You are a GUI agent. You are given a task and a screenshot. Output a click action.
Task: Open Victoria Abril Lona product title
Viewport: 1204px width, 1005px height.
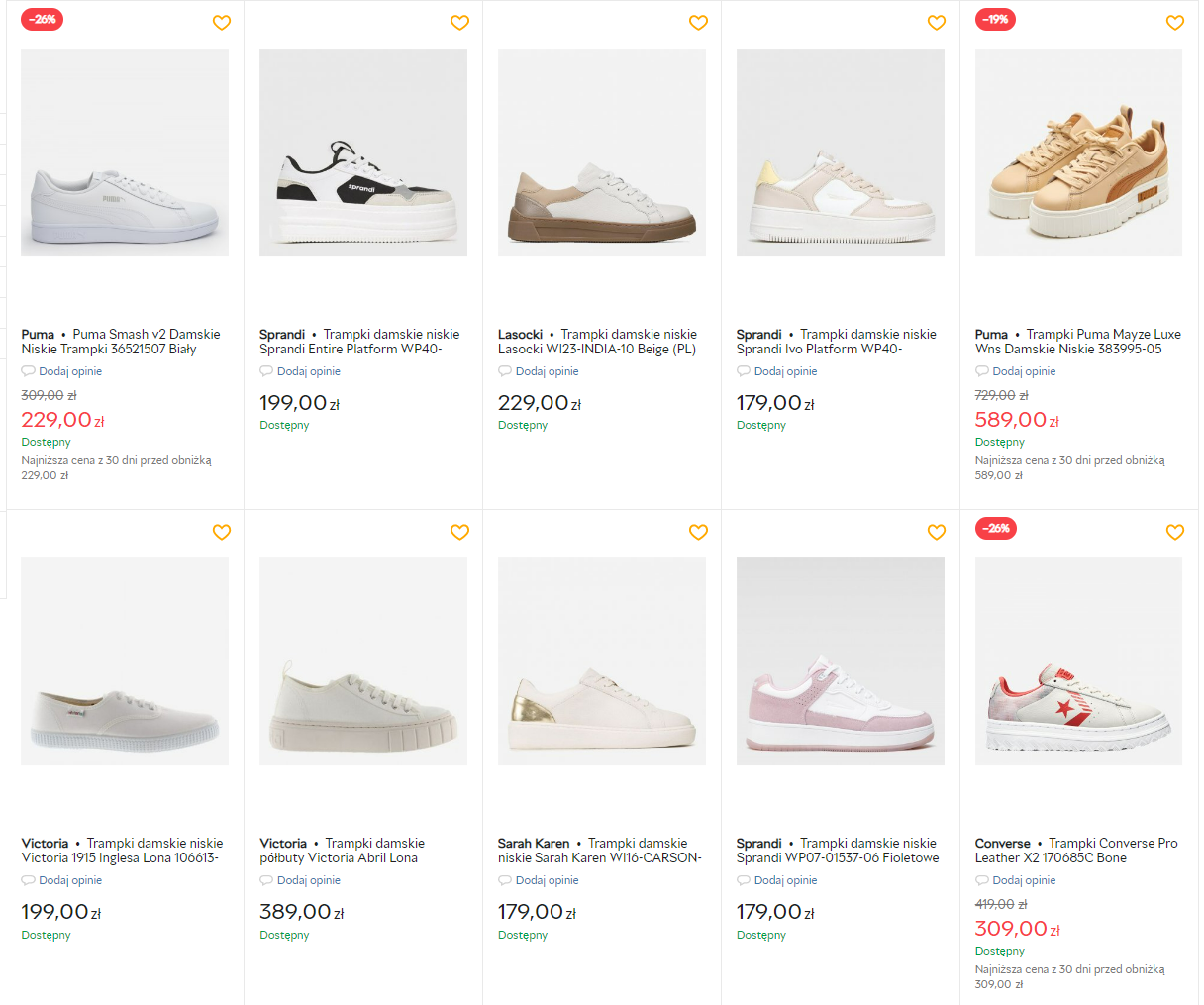pyautogui.click(x=343, y=851)
